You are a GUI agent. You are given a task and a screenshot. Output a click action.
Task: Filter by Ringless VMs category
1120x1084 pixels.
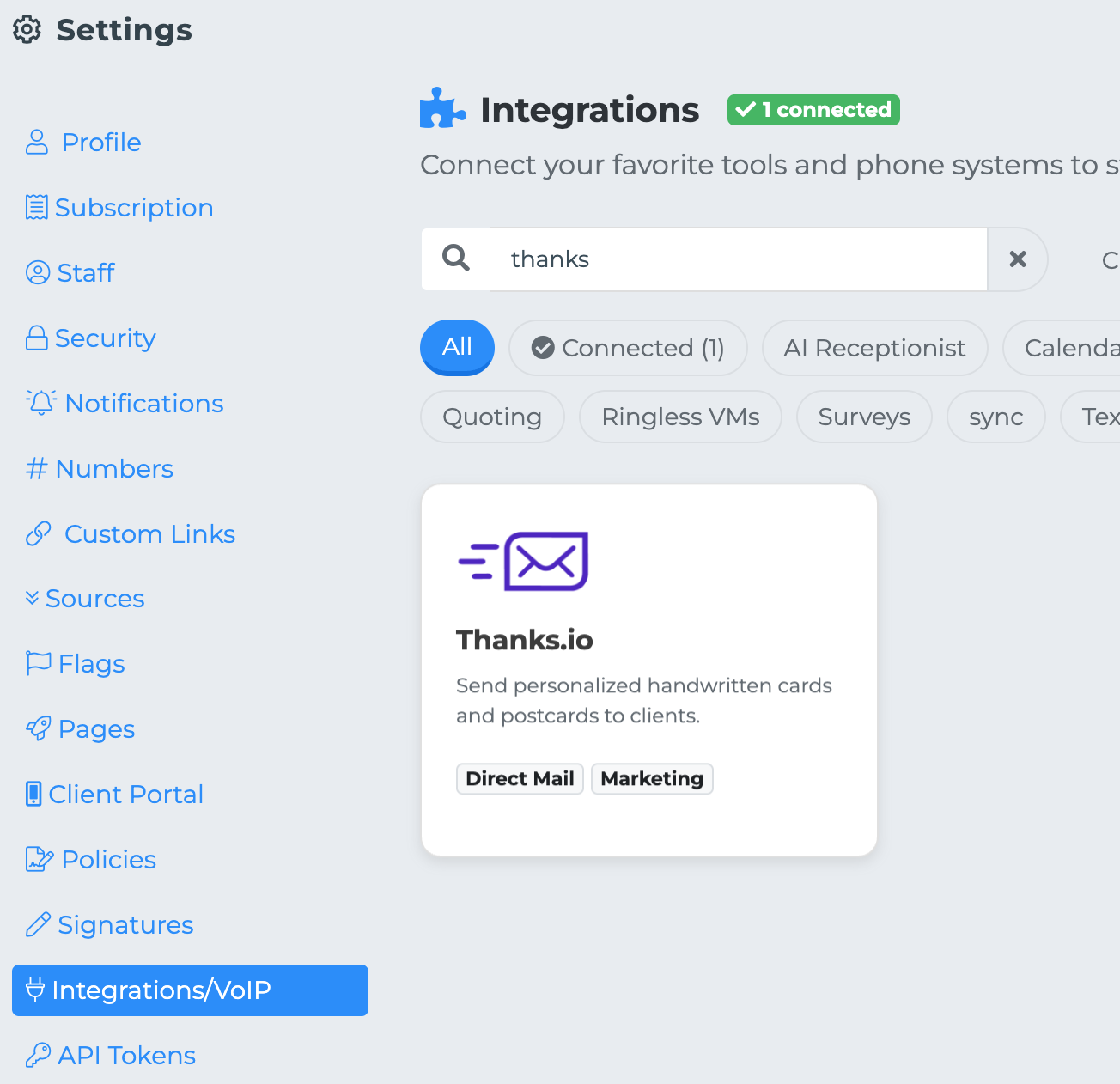coord(680,417)
